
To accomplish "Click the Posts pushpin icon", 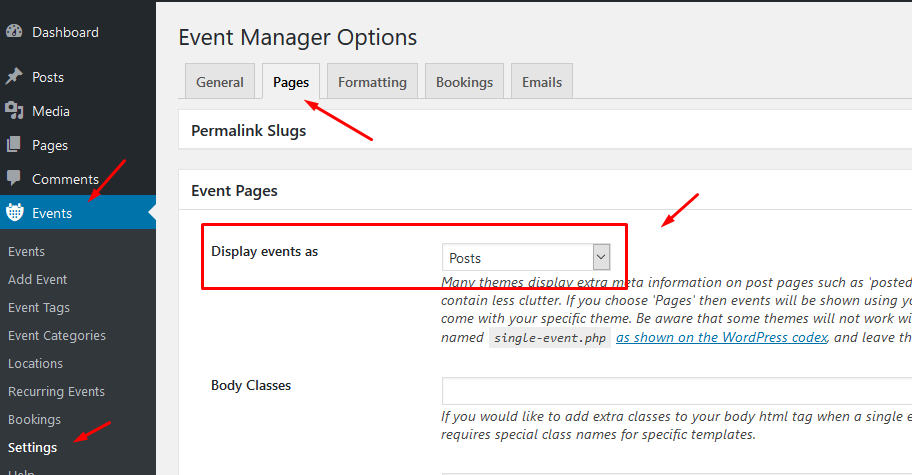I will click(14, 77).
